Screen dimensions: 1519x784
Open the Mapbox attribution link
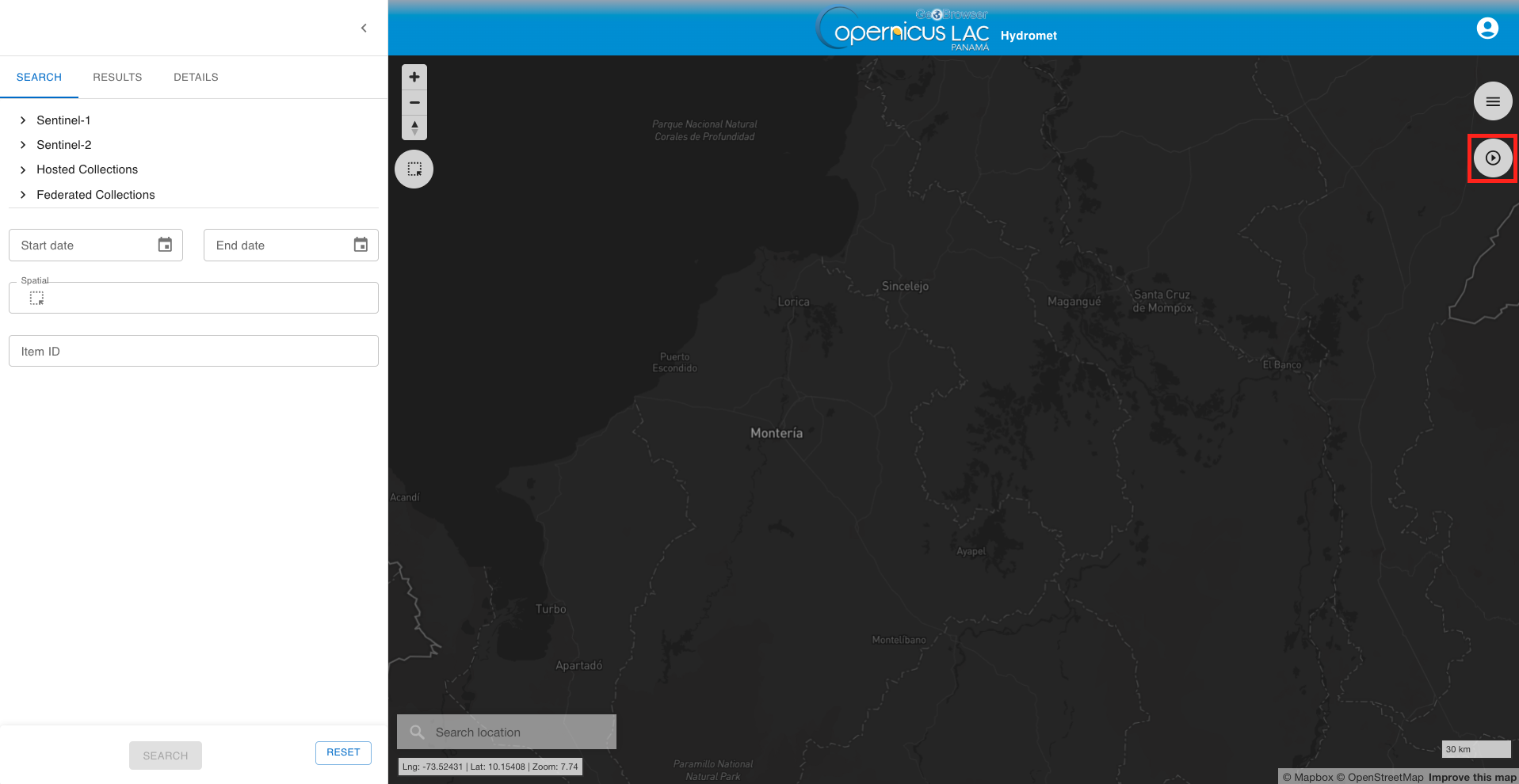coord(1307,777)
